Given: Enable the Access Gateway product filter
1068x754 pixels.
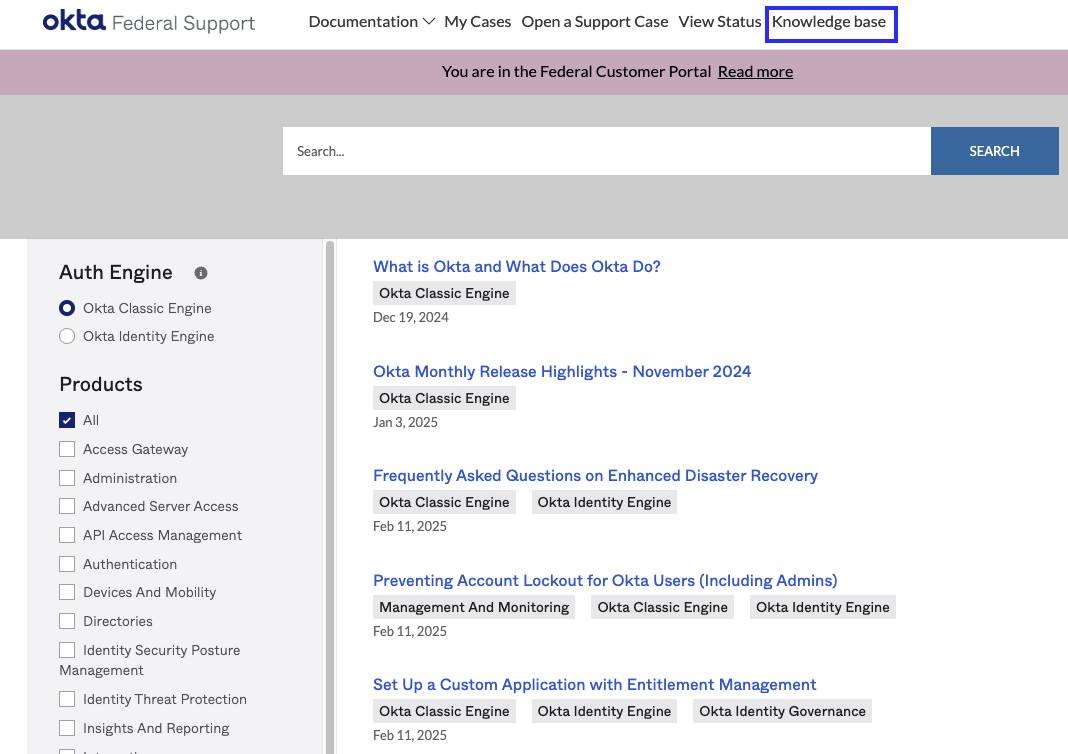Looking at the screenshot, I should 67,449.
